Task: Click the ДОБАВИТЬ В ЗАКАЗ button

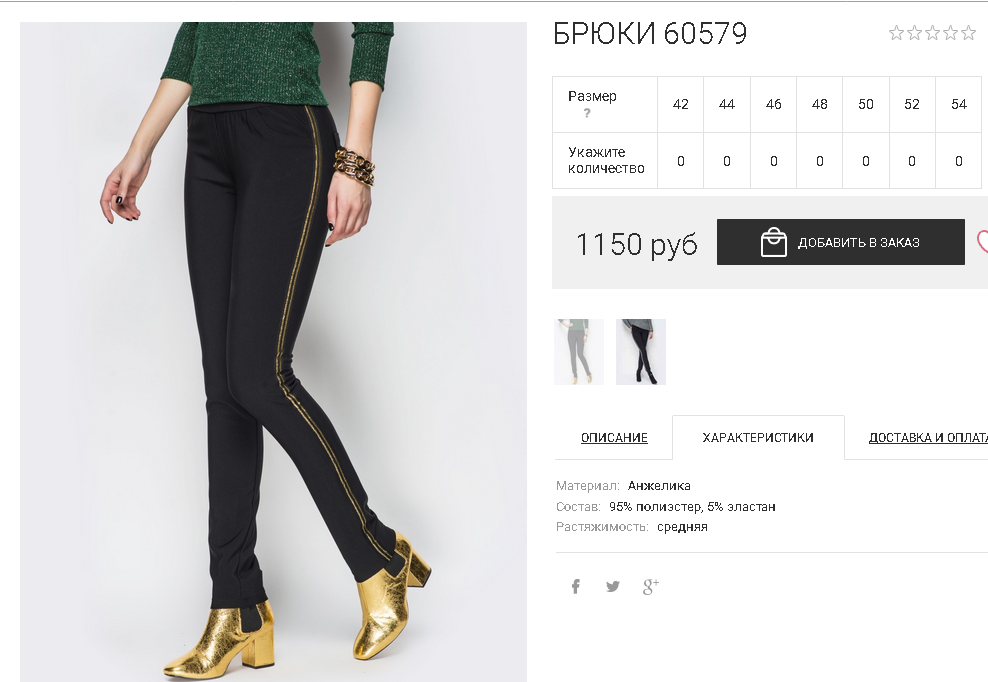Action: [841, 242]
